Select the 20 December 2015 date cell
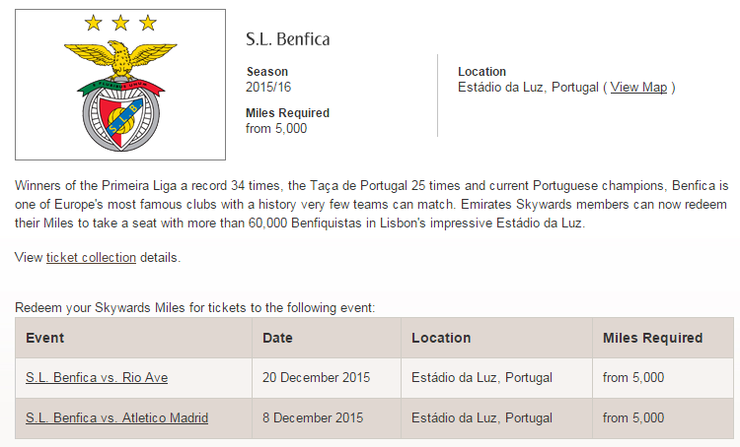The height and width of the screenshot is (447, 740). click(316, 378)
